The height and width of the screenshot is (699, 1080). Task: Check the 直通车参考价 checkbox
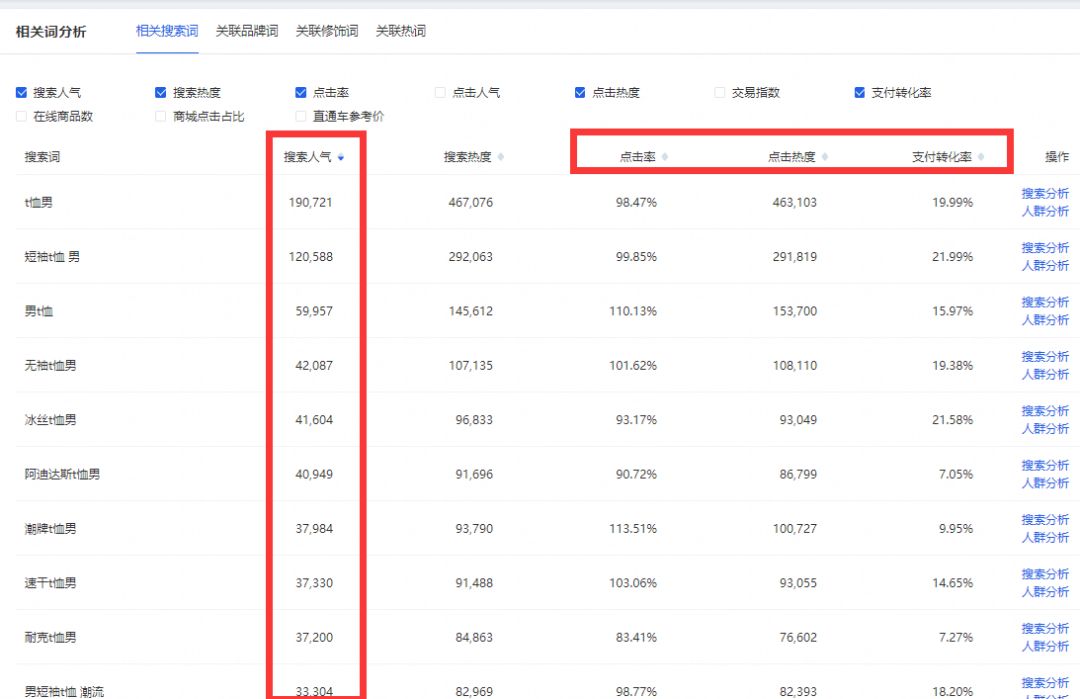[x=300, y=116]
